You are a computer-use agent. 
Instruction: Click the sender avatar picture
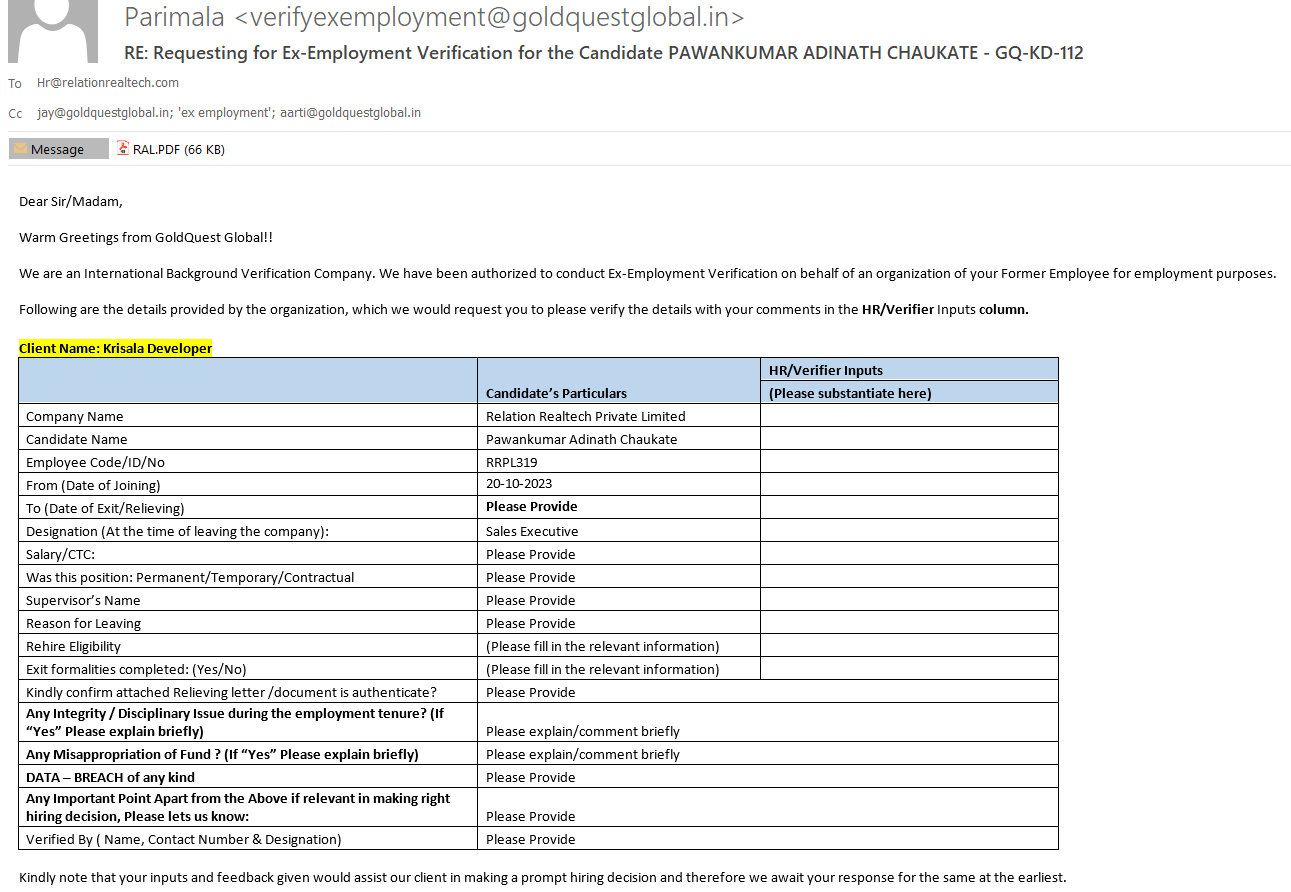53,31
